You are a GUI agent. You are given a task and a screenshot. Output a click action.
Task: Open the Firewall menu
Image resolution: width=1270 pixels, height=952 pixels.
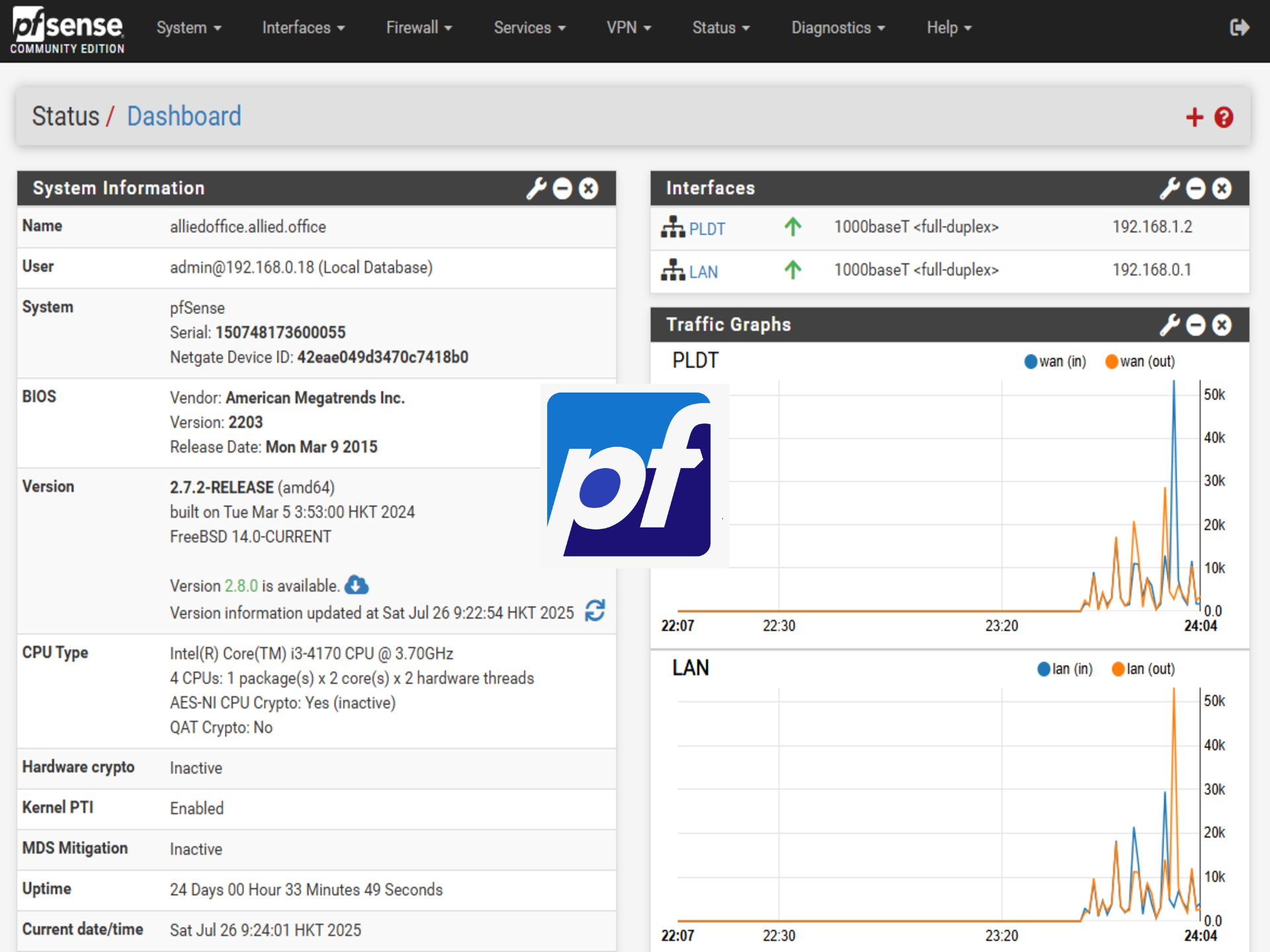pos(419,28)
